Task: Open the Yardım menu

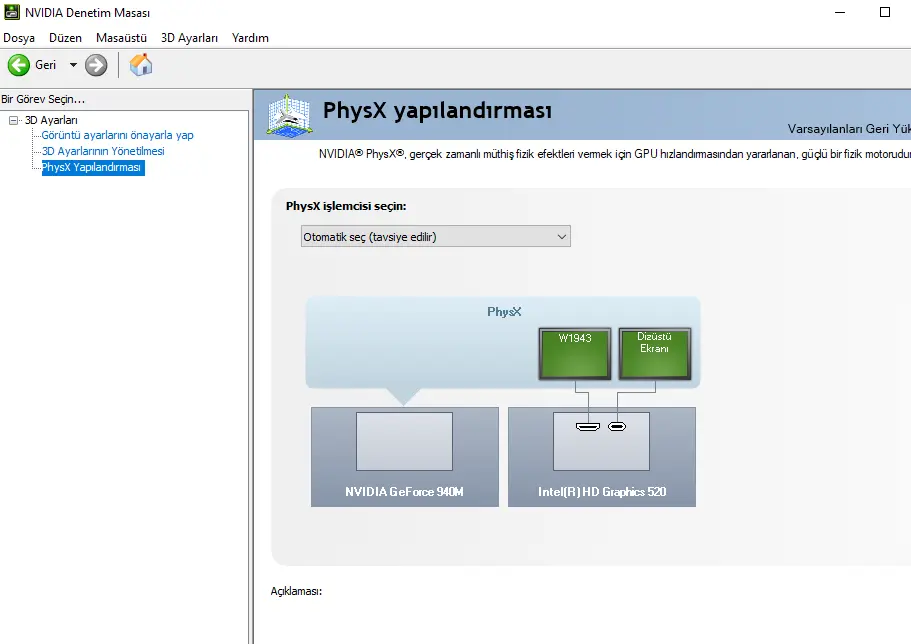Action: point(250,38)
